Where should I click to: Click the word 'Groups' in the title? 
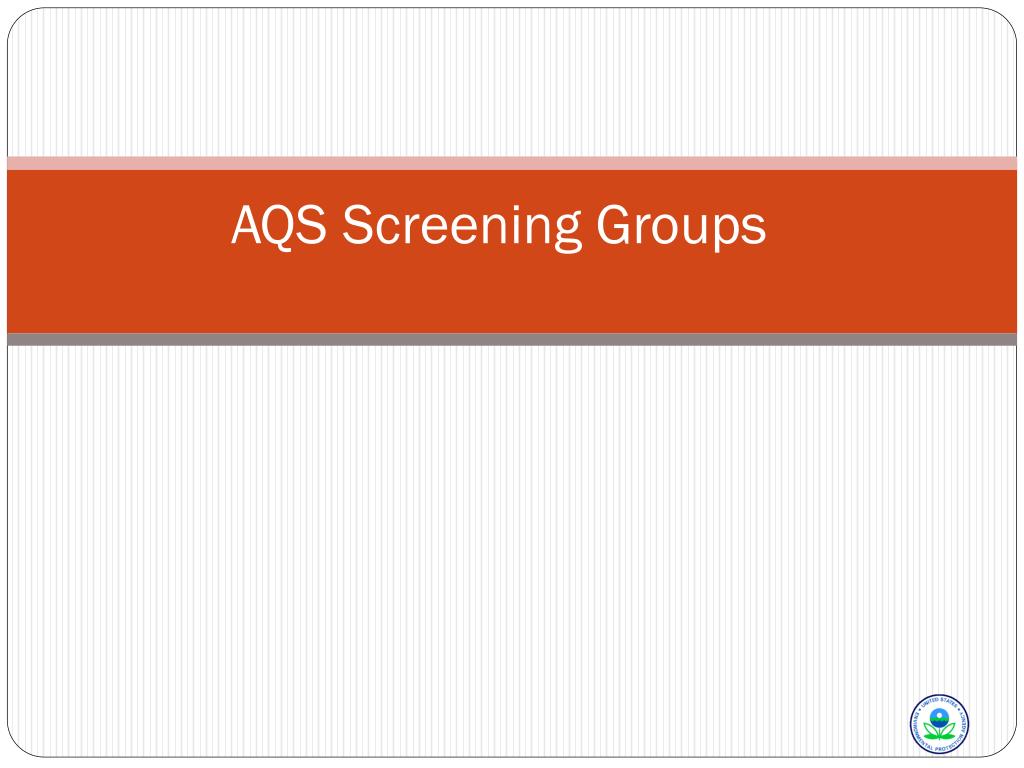tap(681, 227)
